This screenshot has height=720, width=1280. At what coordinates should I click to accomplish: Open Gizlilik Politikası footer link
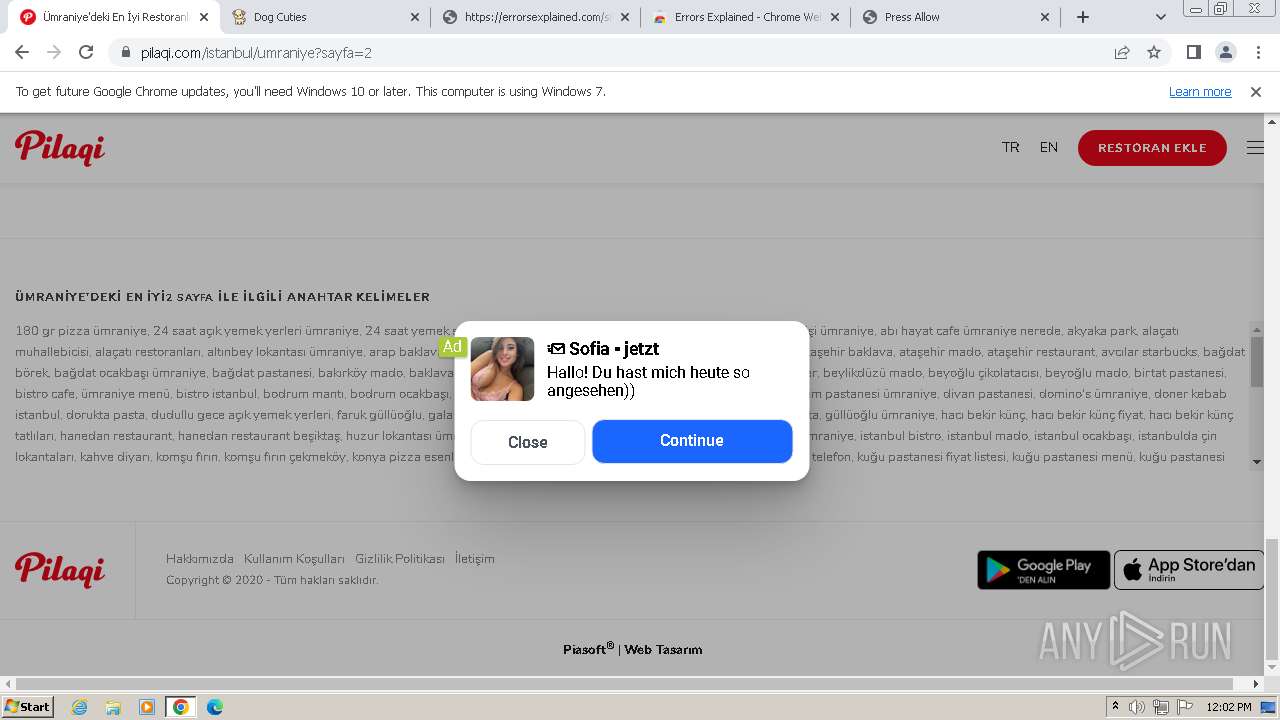click(x=400, y=559)
